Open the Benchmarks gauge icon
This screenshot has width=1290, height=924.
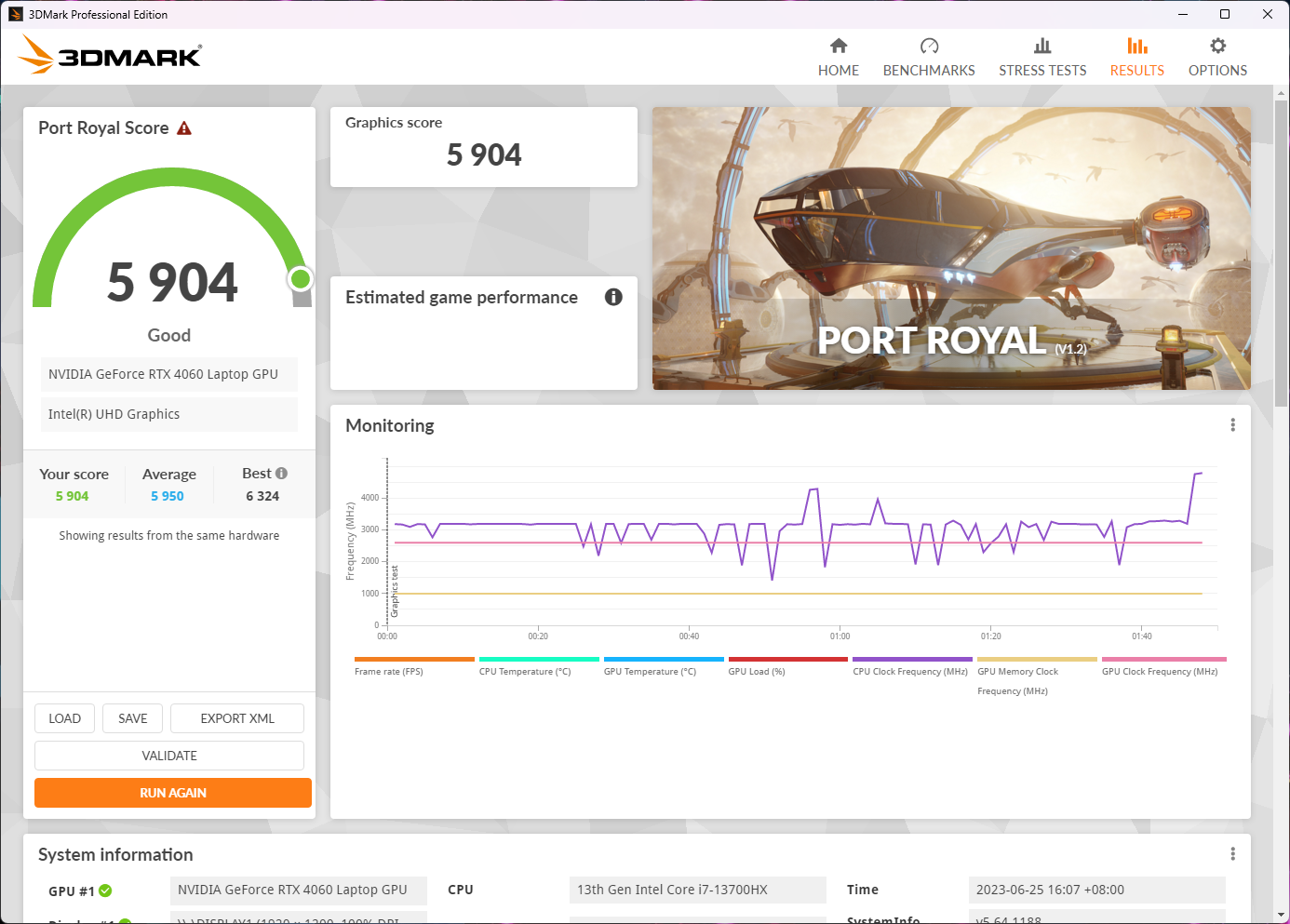(x=929, y=46)
